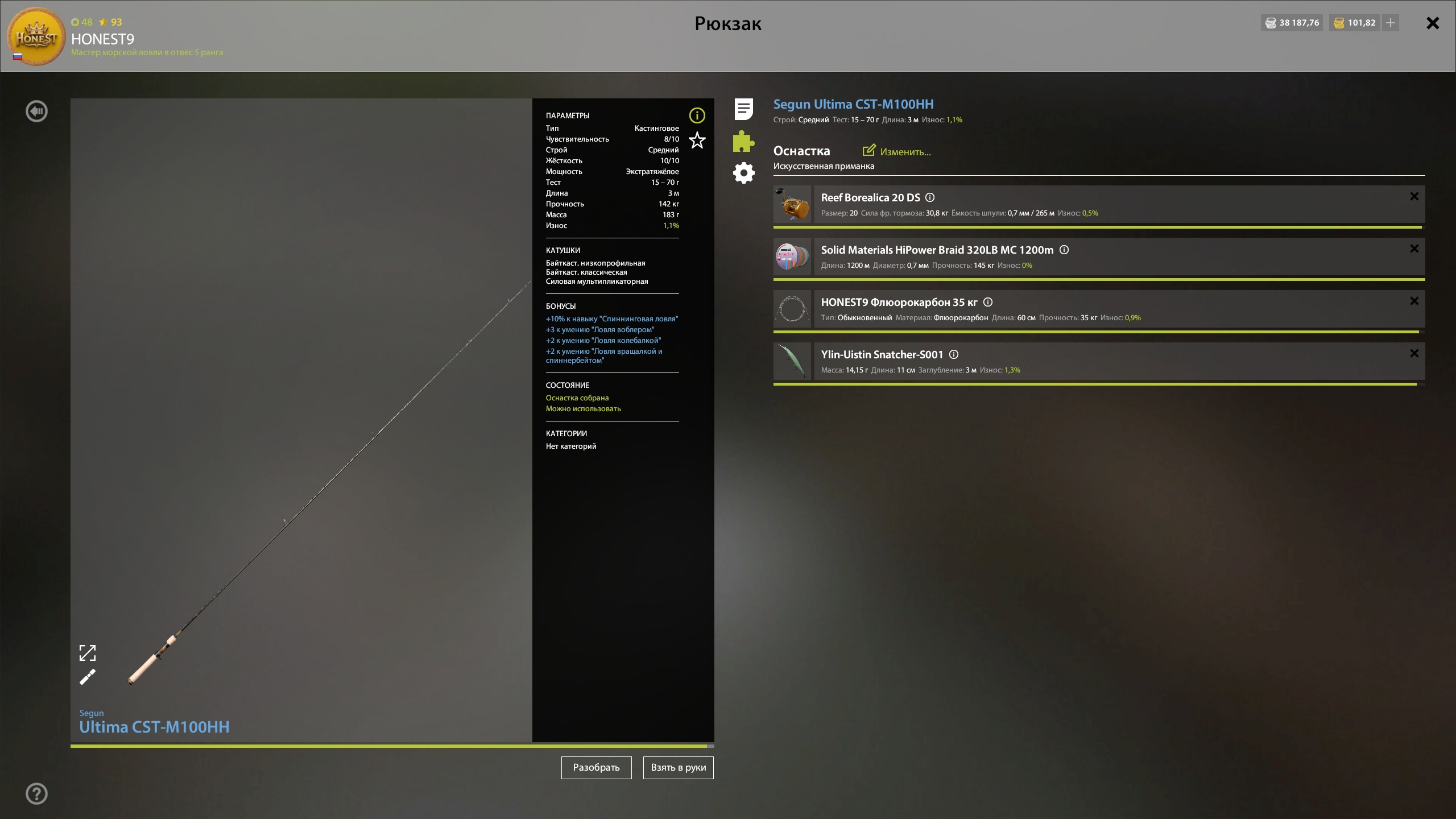Remove Solid Materials HiPower Braid line

pyautogui.click(x=1414, y=249)
